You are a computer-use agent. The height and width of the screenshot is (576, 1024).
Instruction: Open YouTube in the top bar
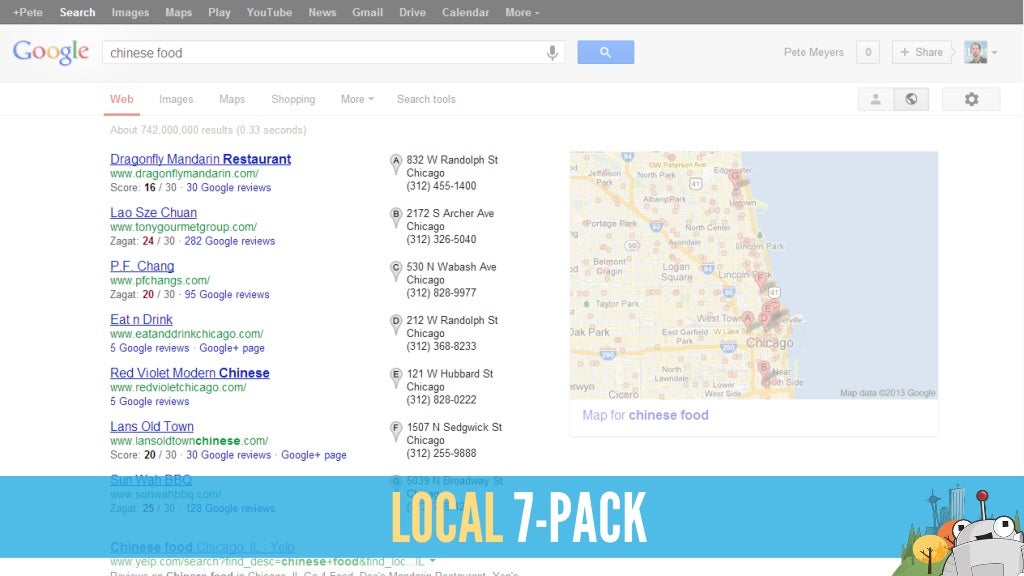pos(269,12)
